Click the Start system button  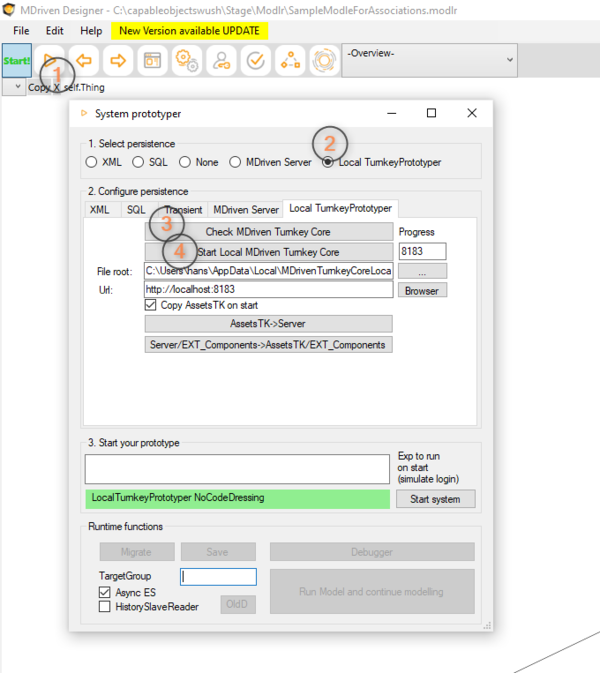[x=435, y=499]
